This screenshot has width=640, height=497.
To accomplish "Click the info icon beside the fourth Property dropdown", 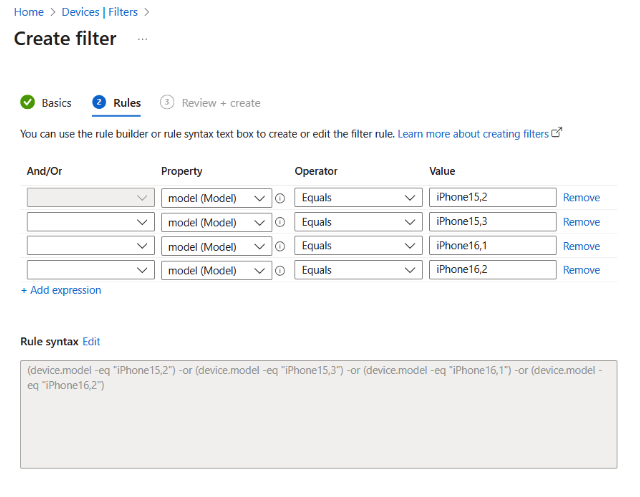I will (x=280, y=270).
